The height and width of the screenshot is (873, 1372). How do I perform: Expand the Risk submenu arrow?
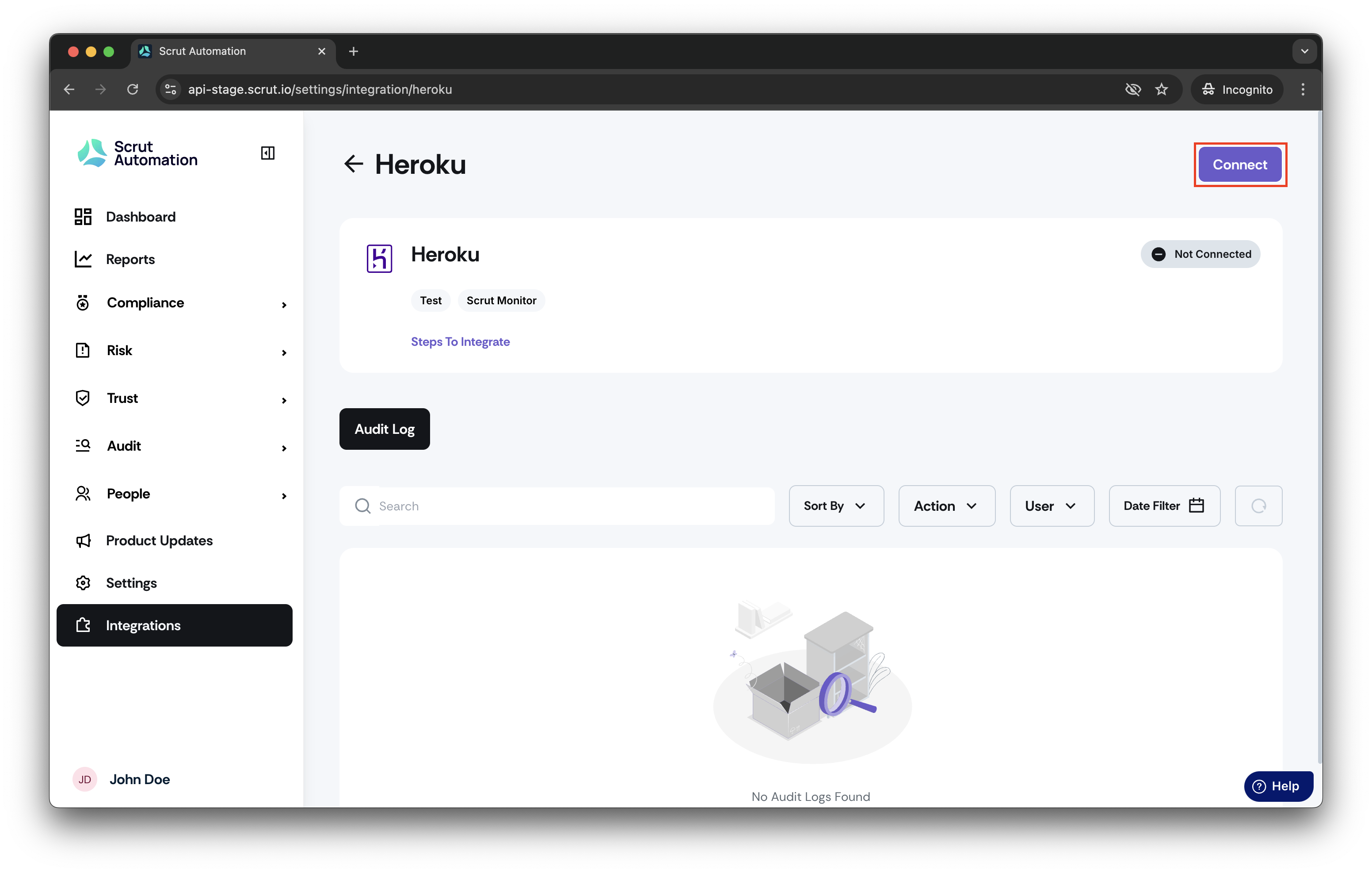pyautogui.click(x=284, y=352)
